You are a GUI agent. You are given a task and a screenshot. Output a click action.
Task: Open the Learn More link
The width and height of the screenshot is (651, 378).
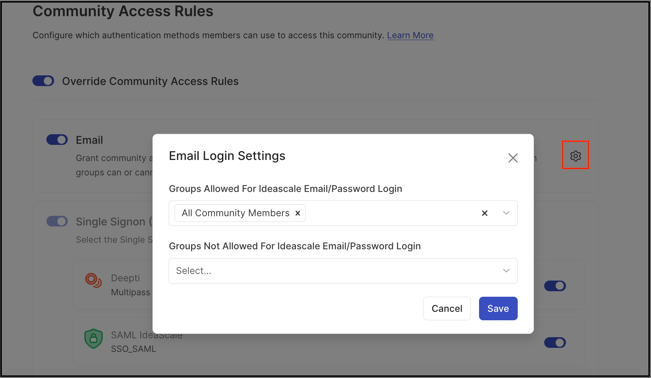pyautogui.click(x=410, y=35)
